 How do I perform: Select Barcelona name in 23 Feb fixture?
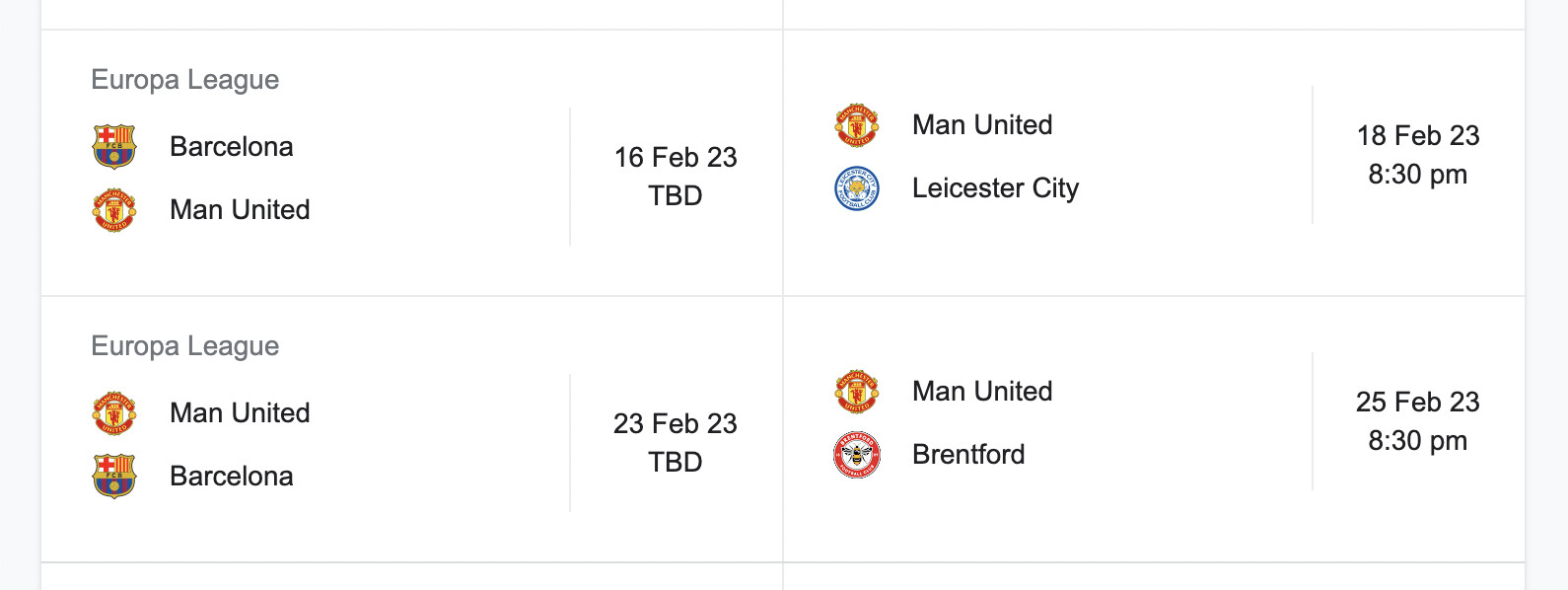[232, 477]
